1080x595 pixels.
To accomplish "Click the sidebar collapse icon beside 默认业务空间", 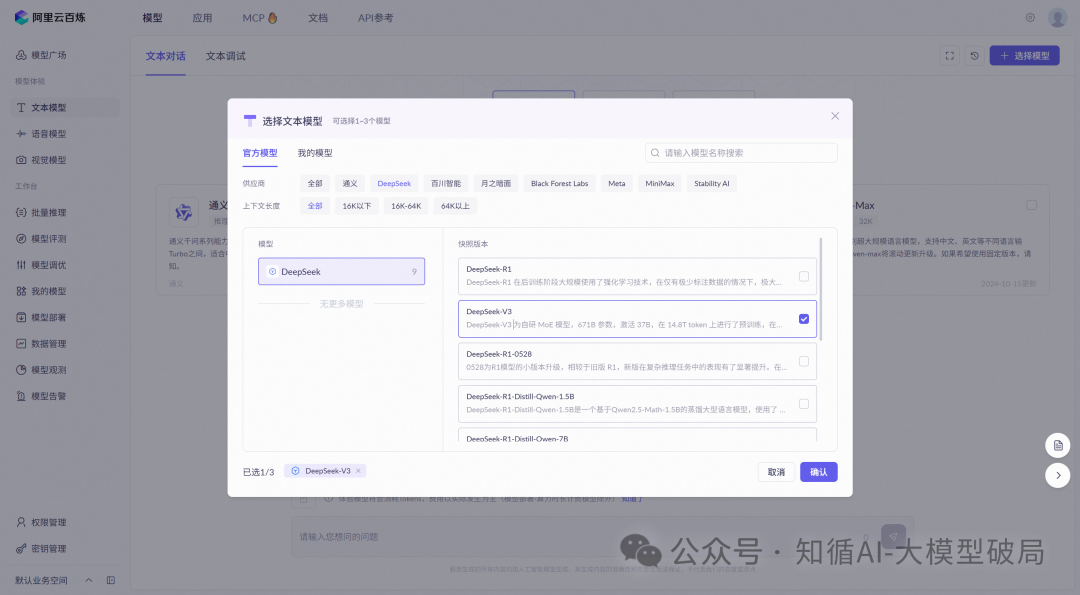I will [x=111, y=579].
